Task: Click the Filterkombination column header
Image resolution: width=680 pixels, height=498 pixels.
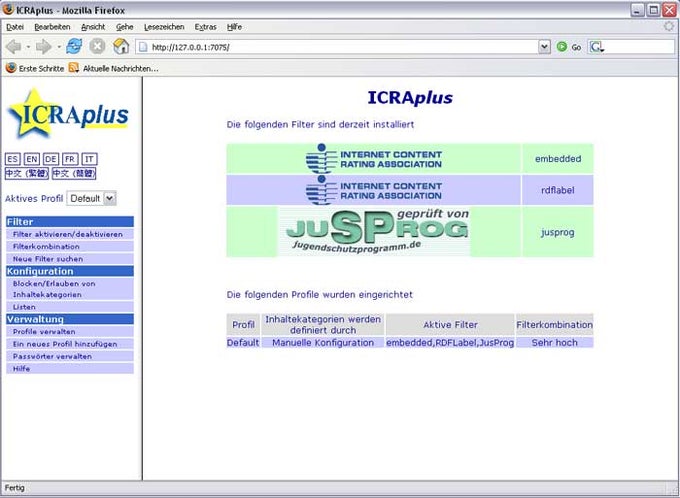Action: tap(554, 324)
